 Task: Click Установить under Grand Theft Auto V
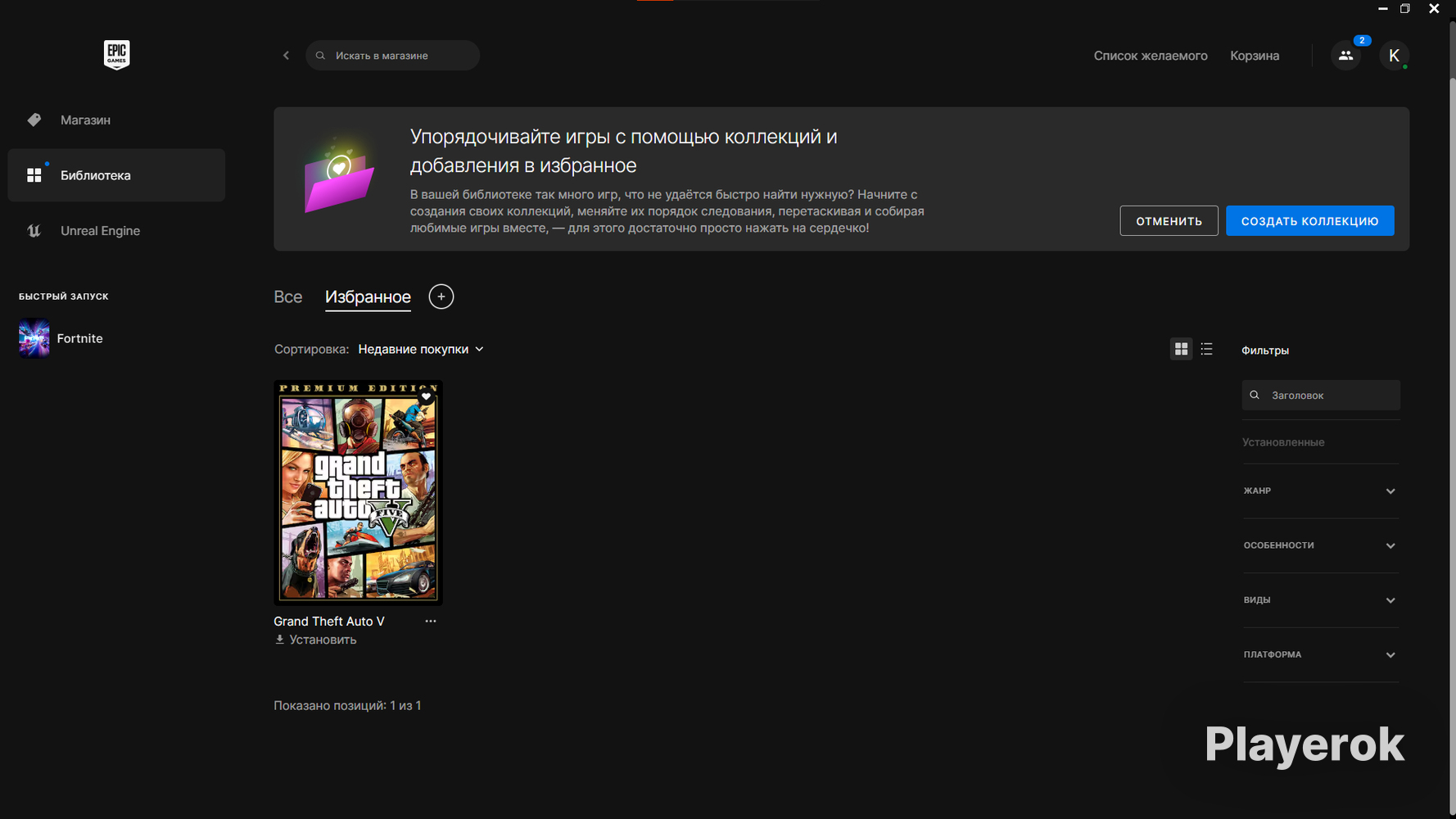click(323, 640)
